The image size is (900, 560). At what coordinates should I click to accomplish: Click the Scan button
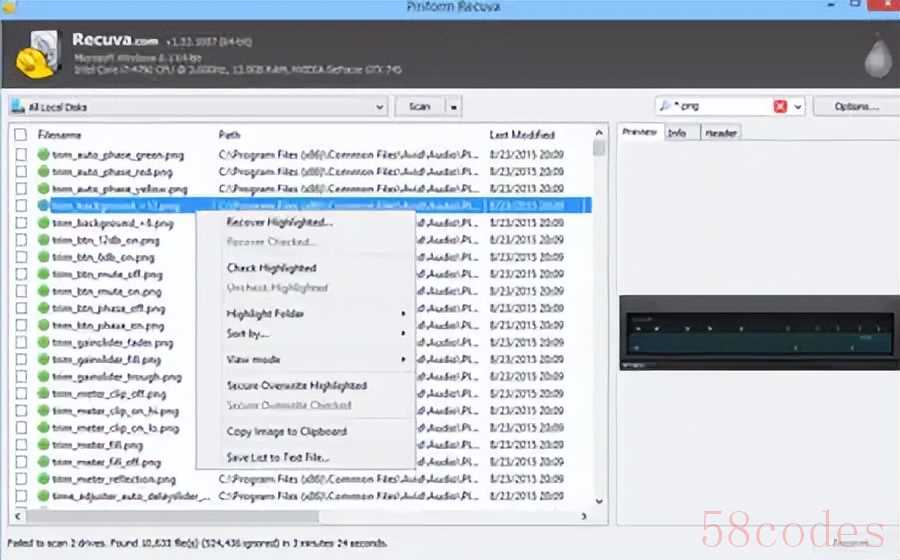coord(420,107)
